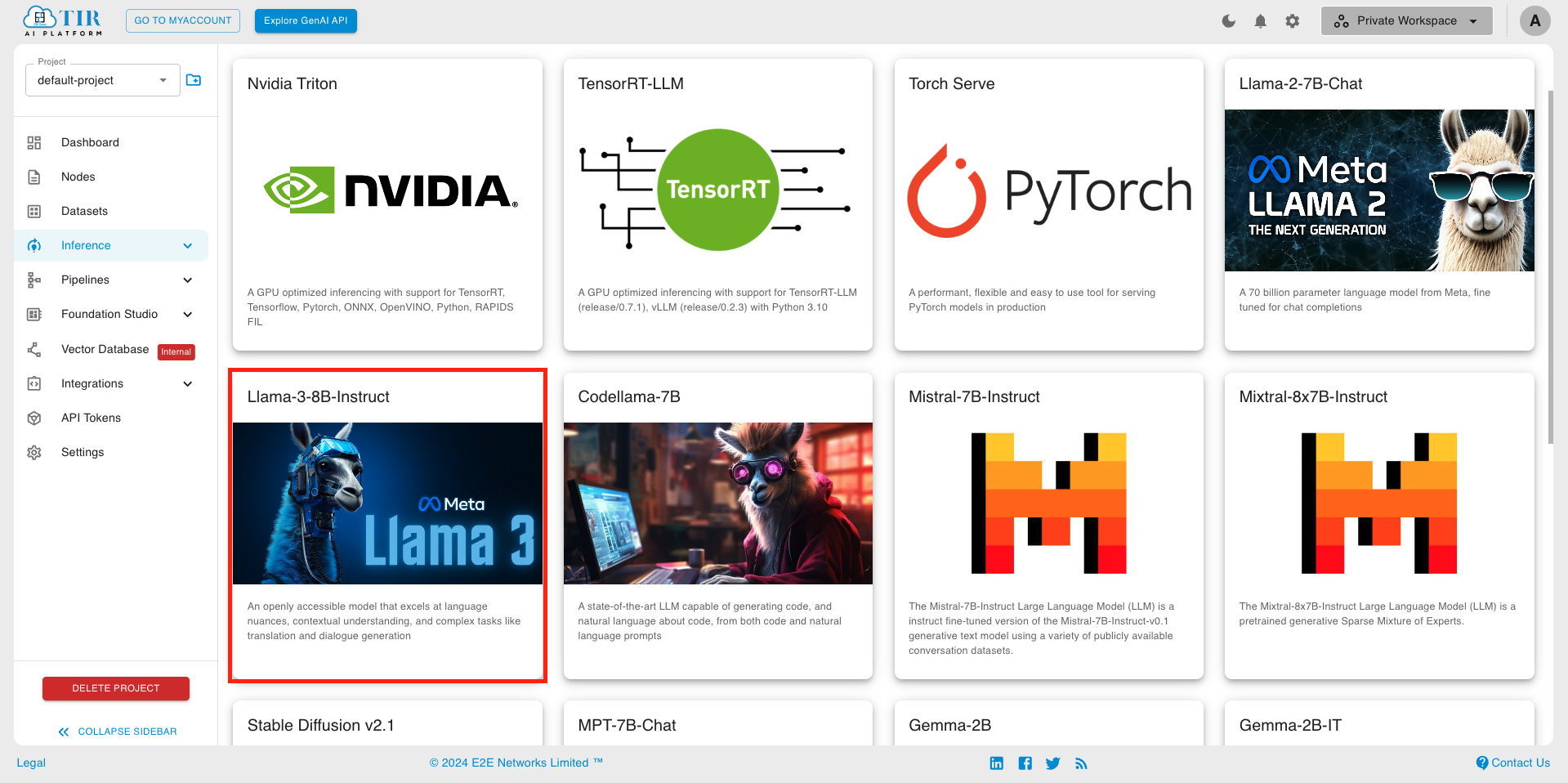Click the collapse sidebar double-chevron icon
Screen dimensions: 1568x783
[64, 732]
